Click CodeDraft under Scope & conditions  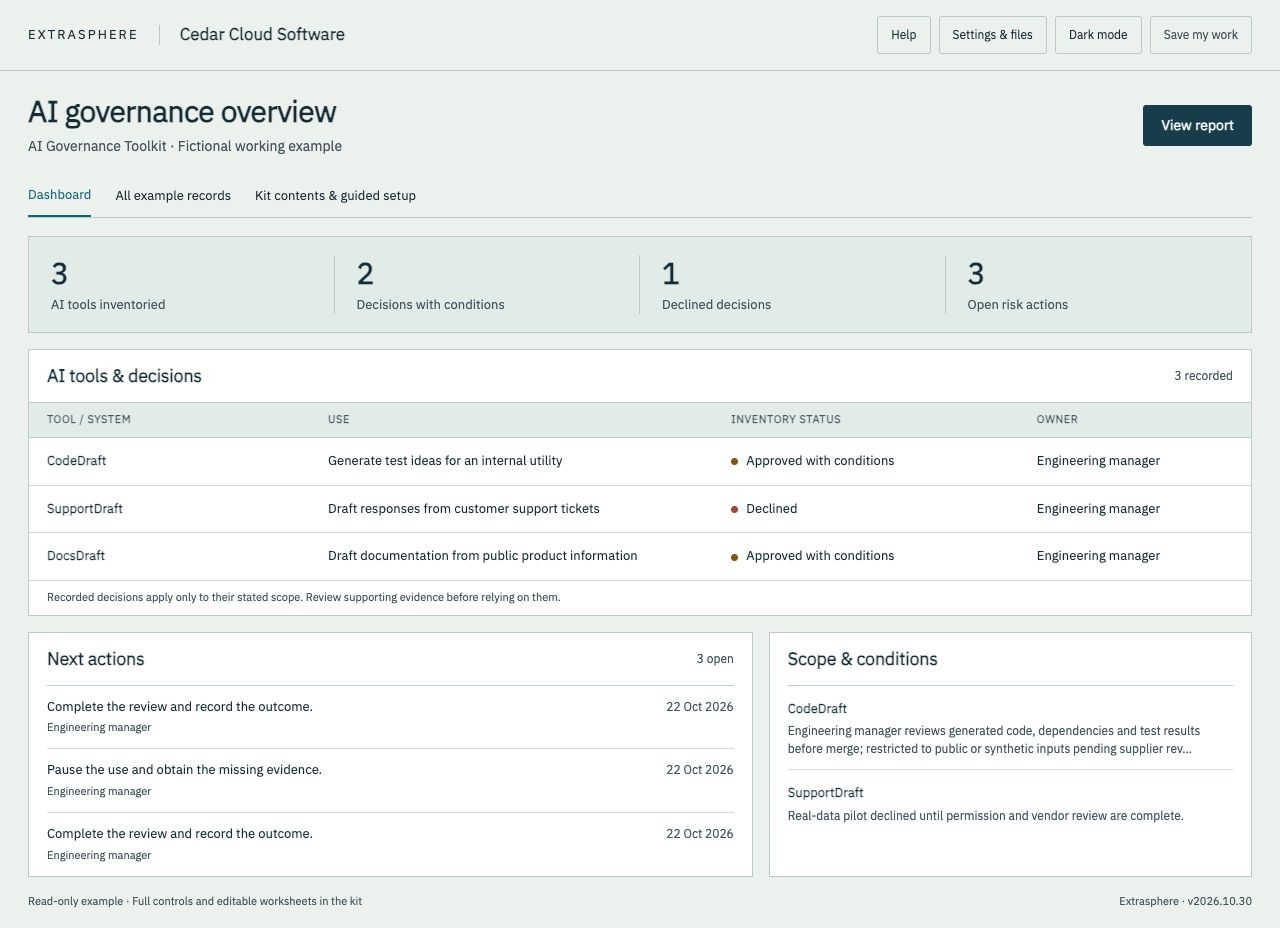tap(817, 709)
